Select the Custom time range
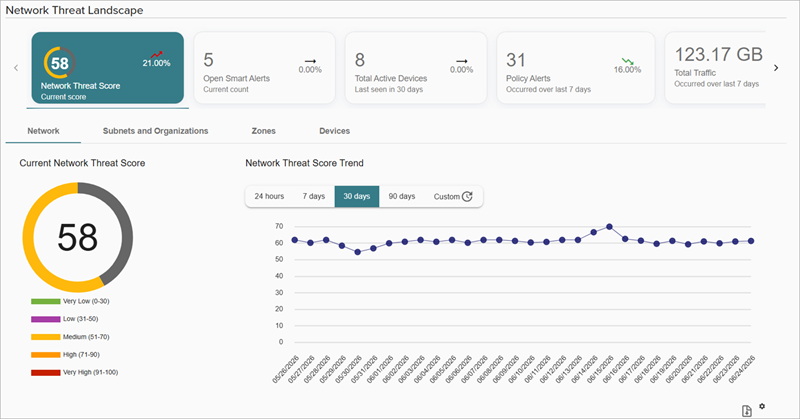 pos(453,196)
